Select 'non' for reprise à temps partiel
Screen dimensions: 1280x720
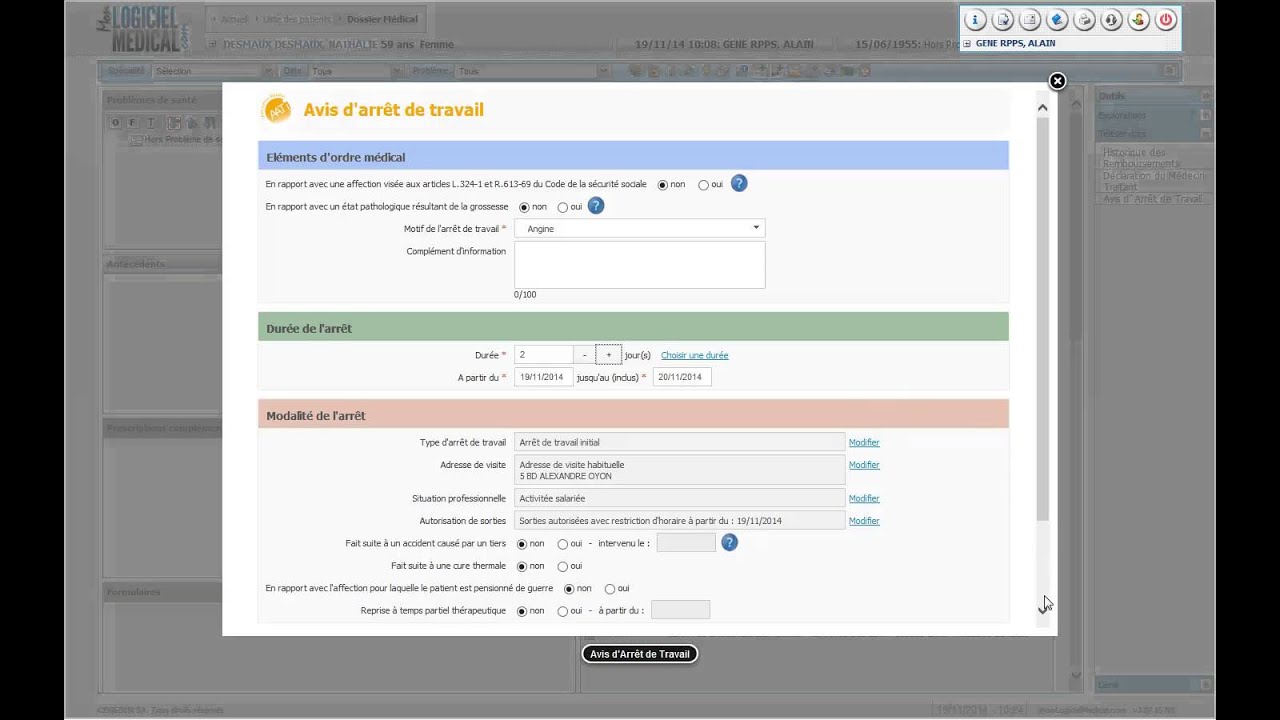[x=521, y=611]
